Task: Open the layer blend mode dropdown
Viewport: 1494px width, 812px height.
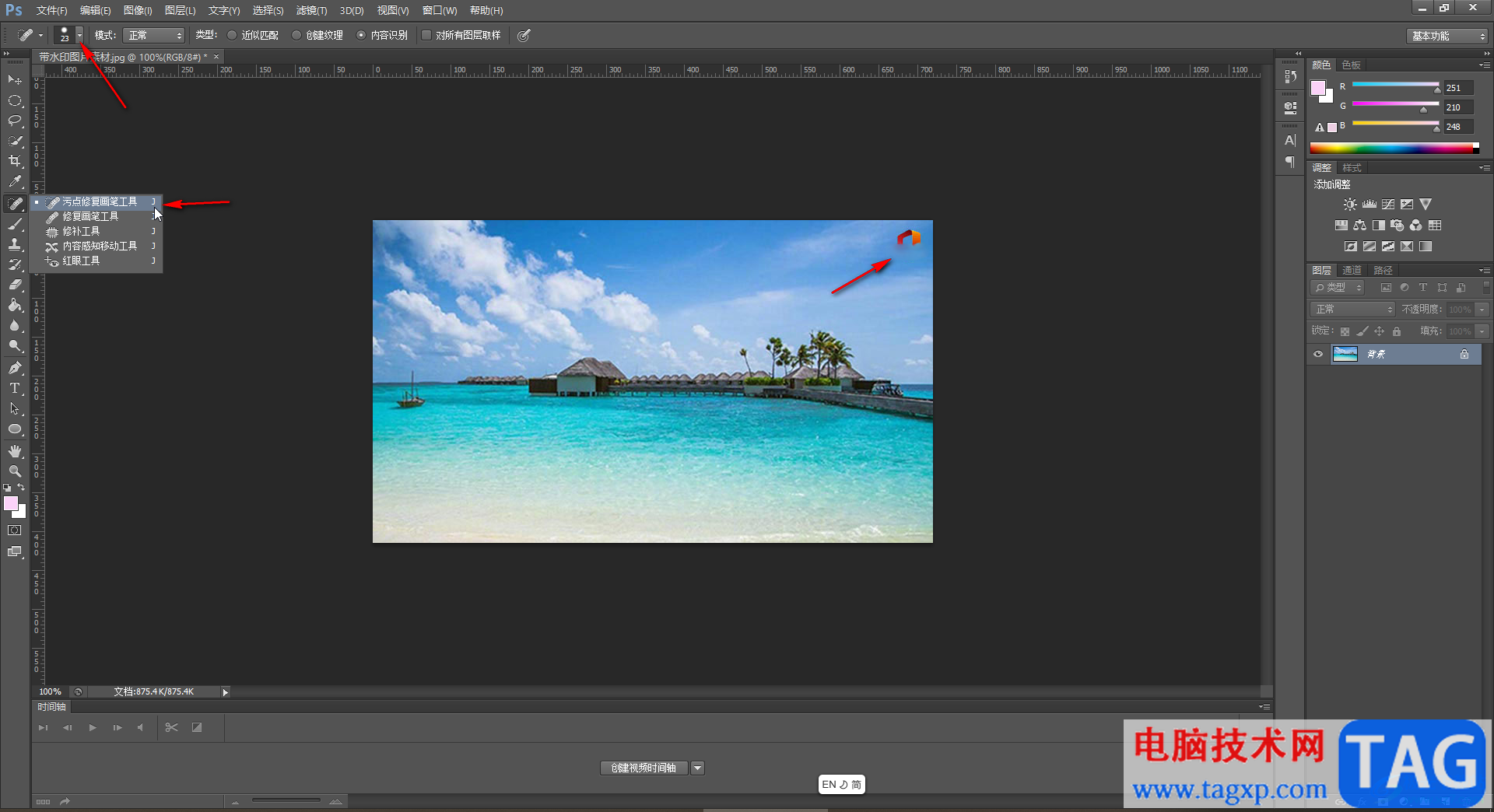Action: click(1352, 310)
